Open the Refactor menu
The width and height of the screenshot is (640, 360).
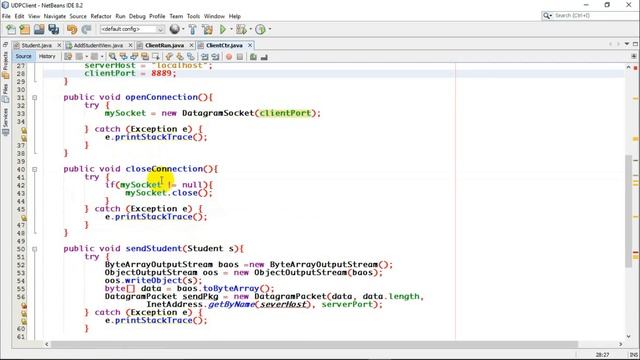(101, 16)
